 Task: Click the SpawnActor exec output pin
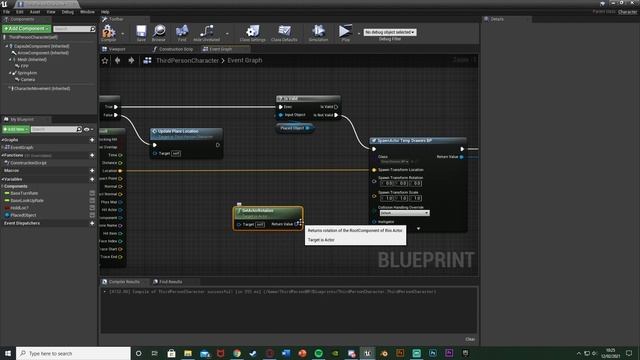462,149
